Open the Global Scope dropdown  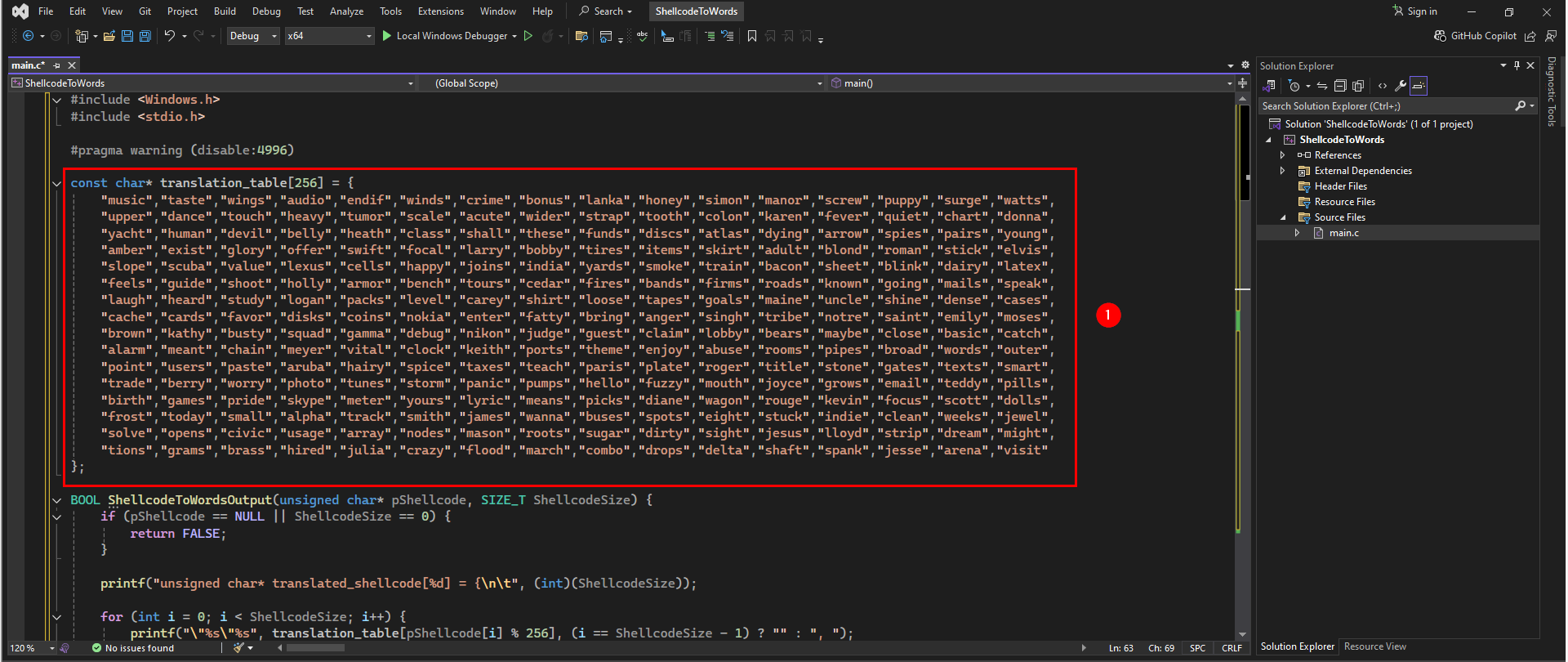click(x=624, y=83)
